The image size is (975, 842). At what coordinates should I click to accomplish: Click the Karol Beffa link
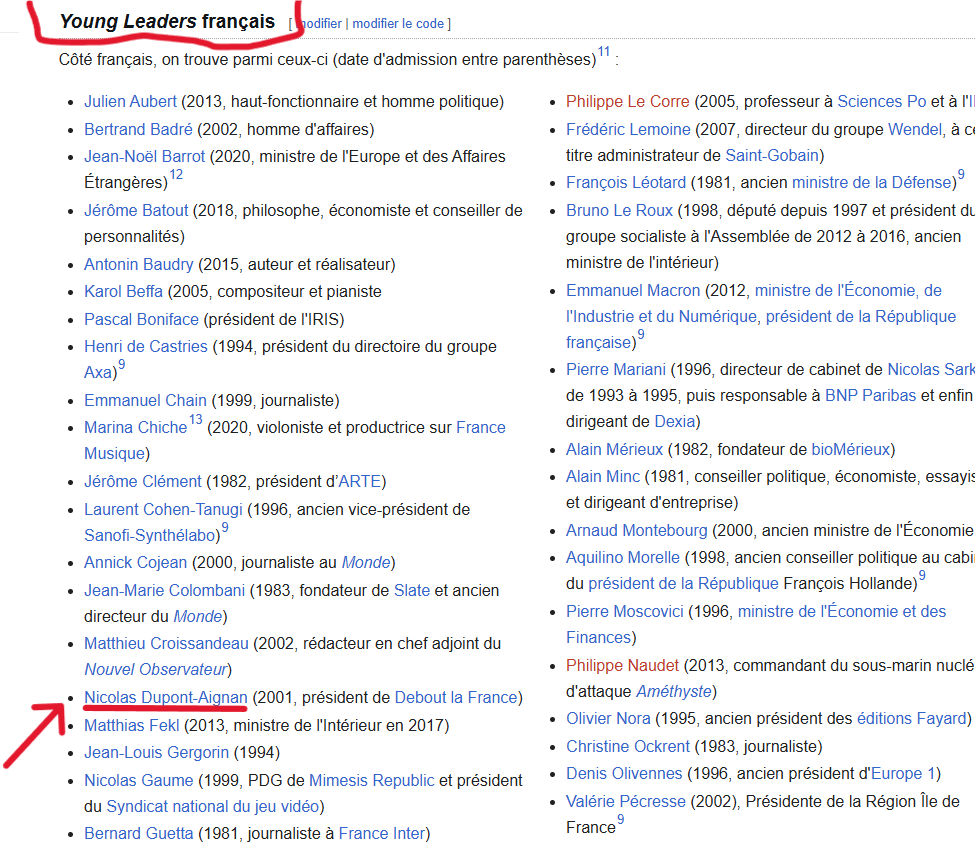[123, 291]
